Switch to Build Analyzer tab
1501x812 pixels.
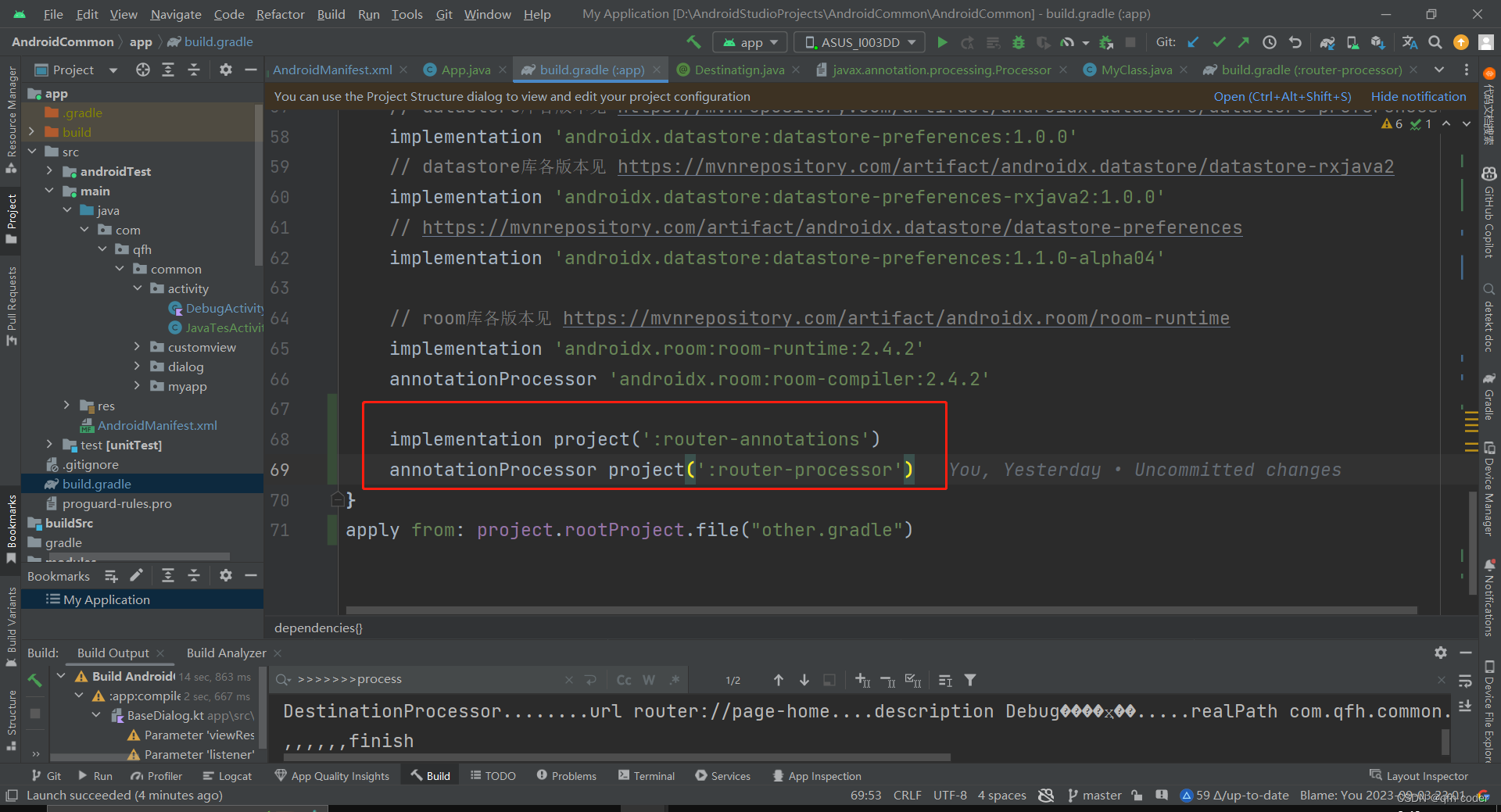226,653
